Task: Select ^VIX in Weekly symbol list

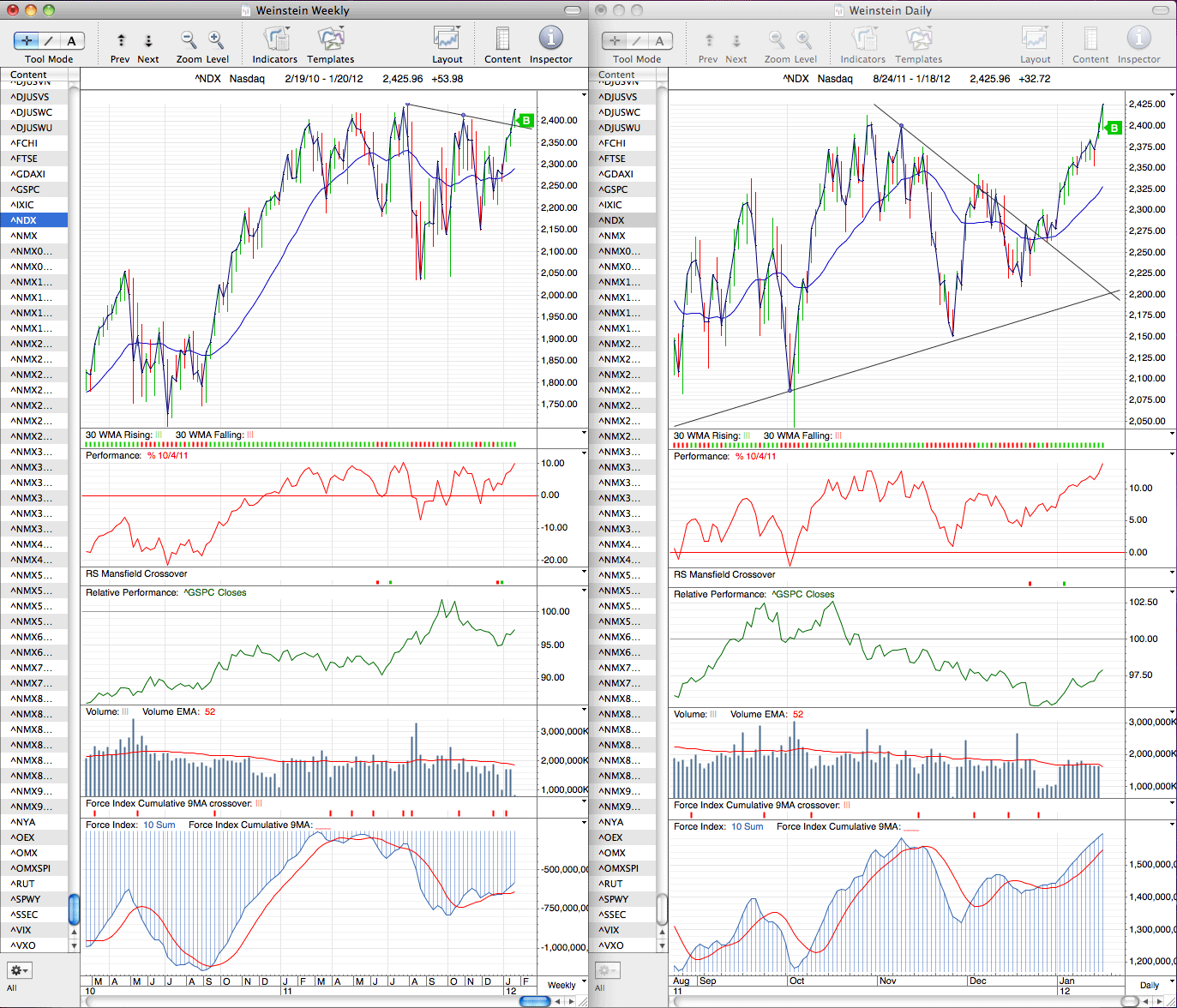Action: [34, 930]
